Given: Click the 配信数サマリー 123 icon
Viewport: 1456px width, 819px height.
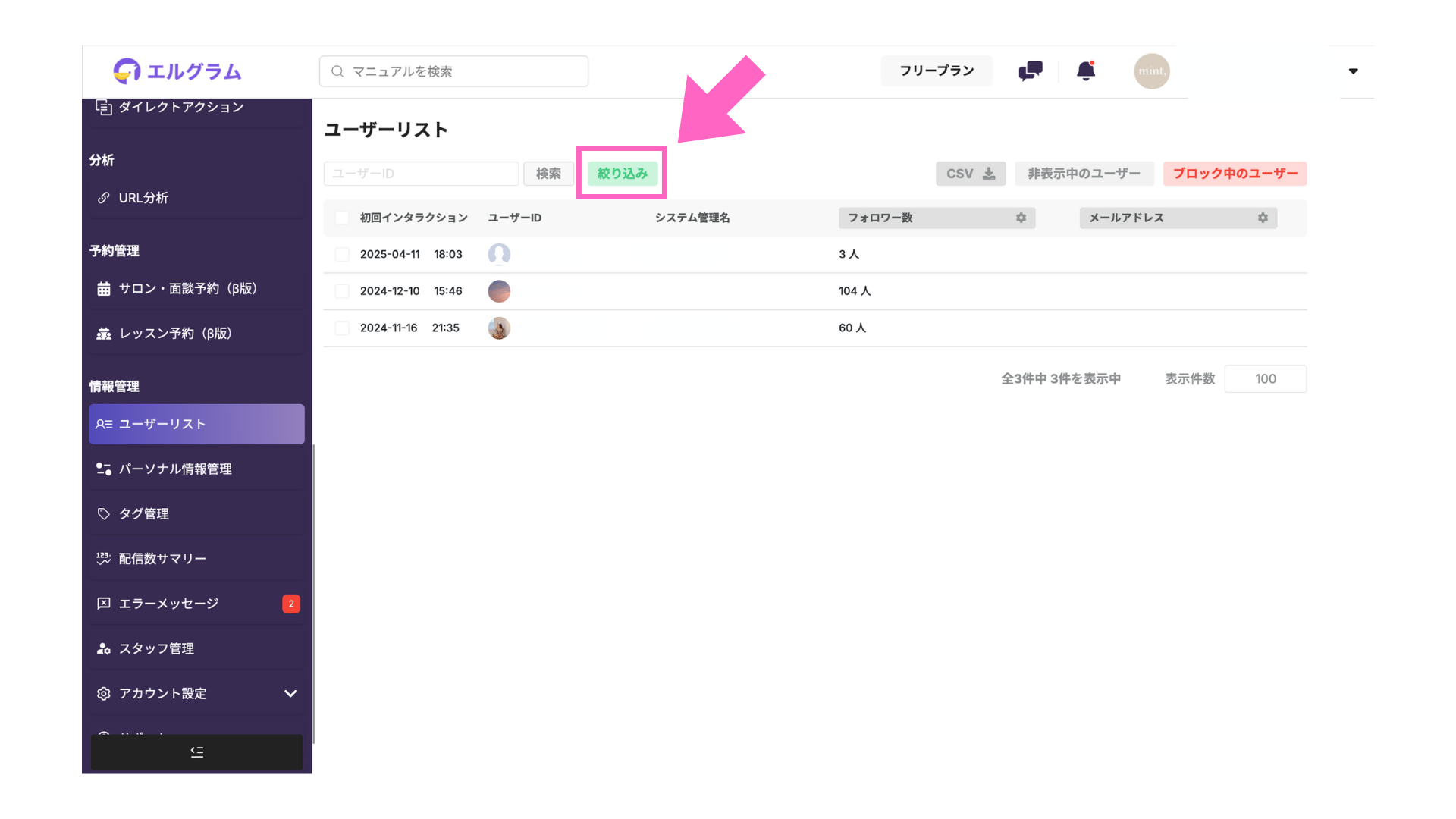Looking at the screenshot, I should click(x=104, y=559).
